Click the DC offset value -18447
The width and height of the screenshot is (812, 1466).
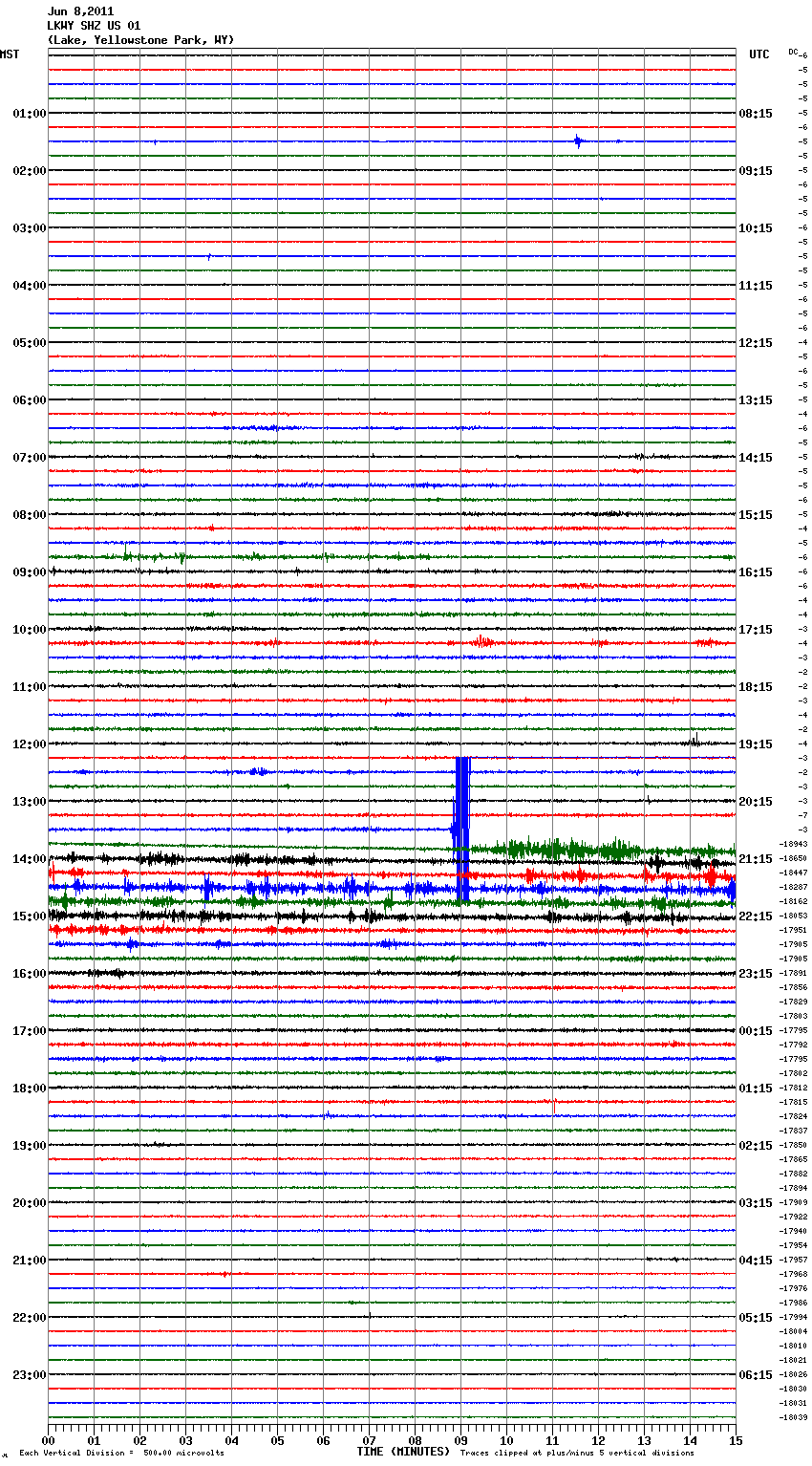[x=794, y=873]
